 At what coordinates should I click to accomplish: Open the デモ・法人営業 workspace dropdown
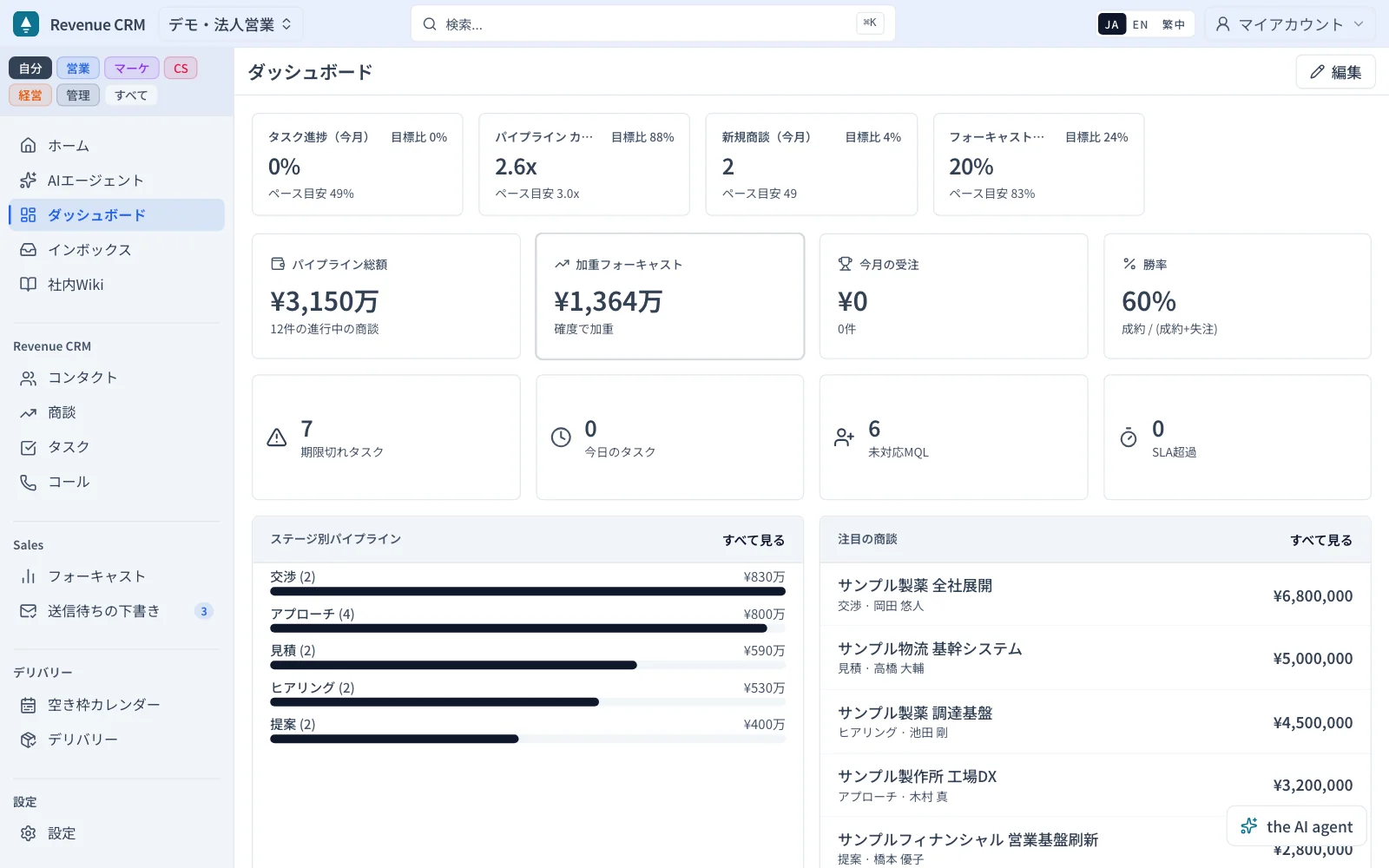coord(231,24)
